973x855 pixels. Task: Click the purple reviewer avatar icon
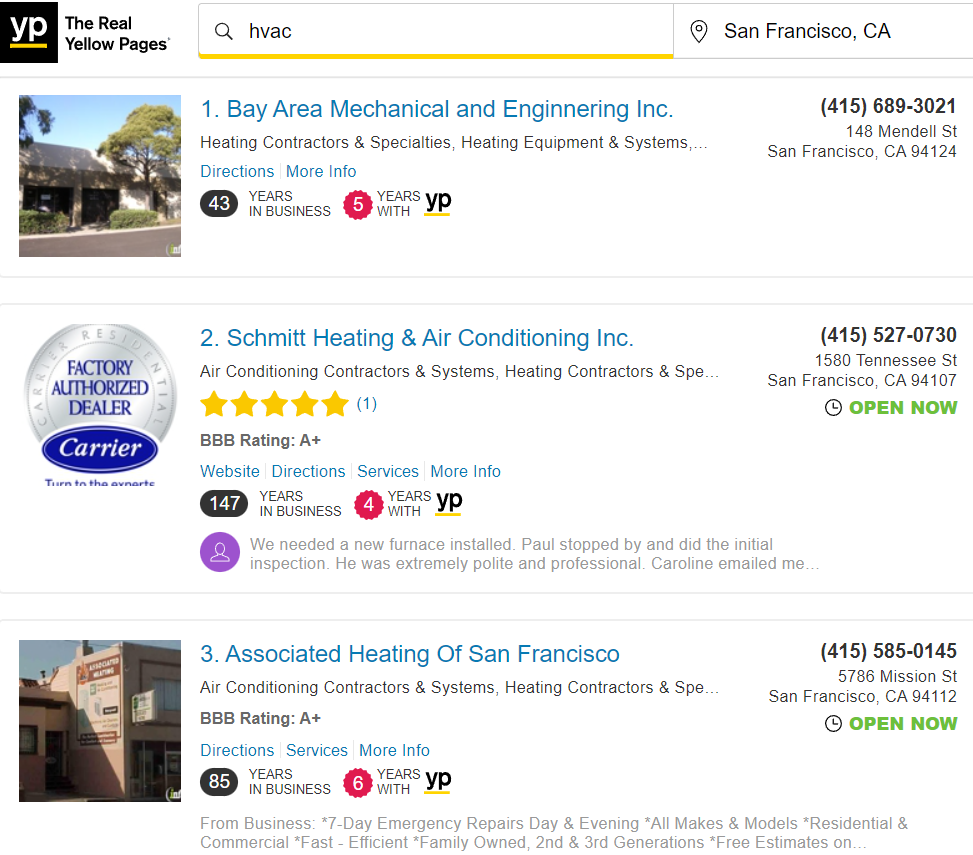pos(220,552)
